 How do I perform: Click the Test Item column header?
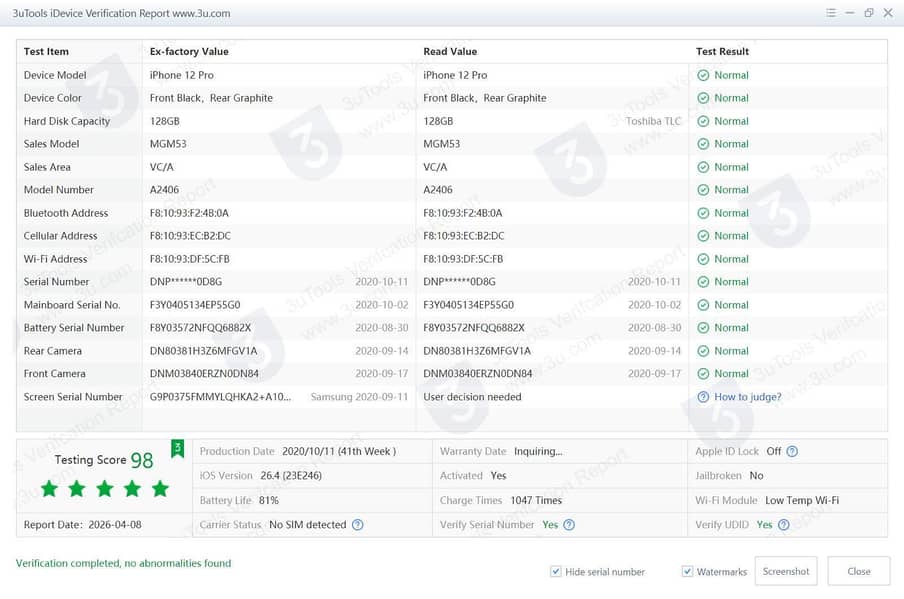click(x=46, y=51)
